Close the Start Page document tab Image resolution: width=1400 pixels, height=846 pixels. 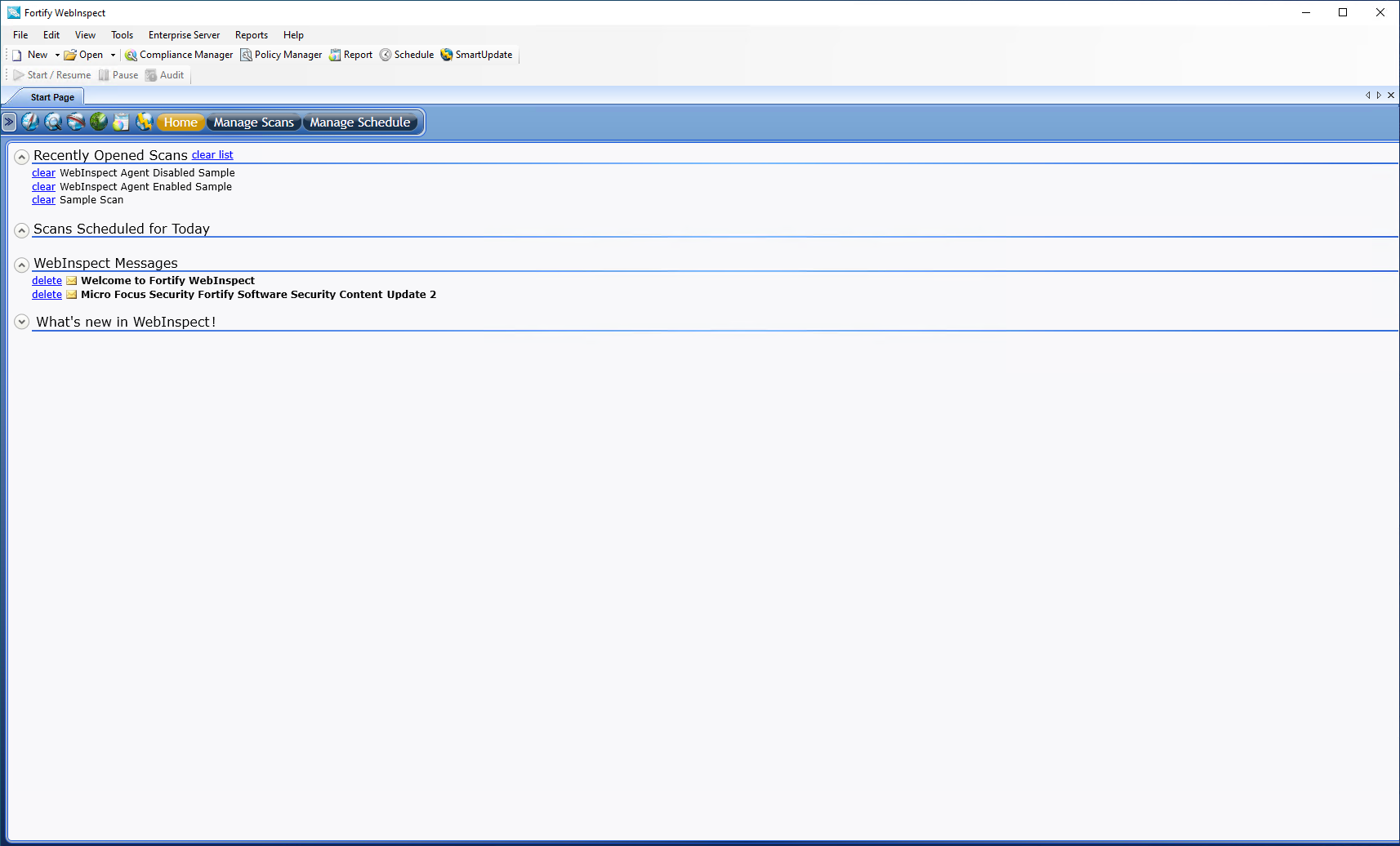1391,96
